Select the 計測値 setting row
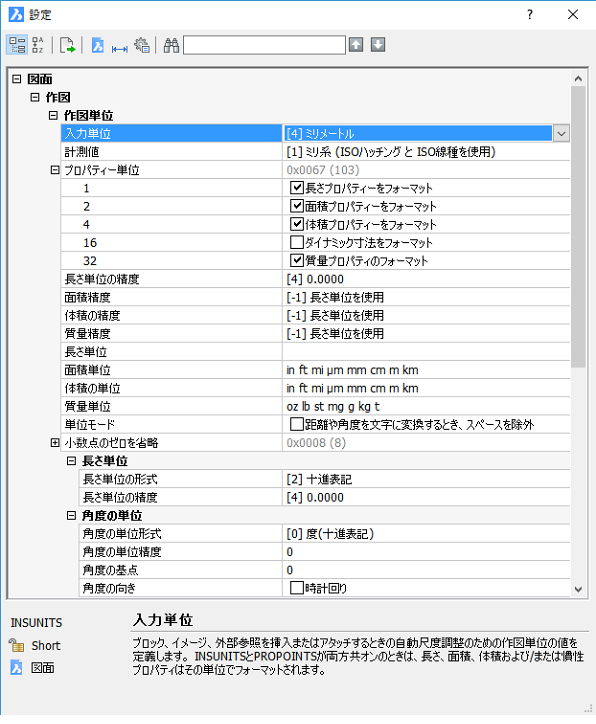The width and height of the screenshot is (596, 724). (316, 151)
